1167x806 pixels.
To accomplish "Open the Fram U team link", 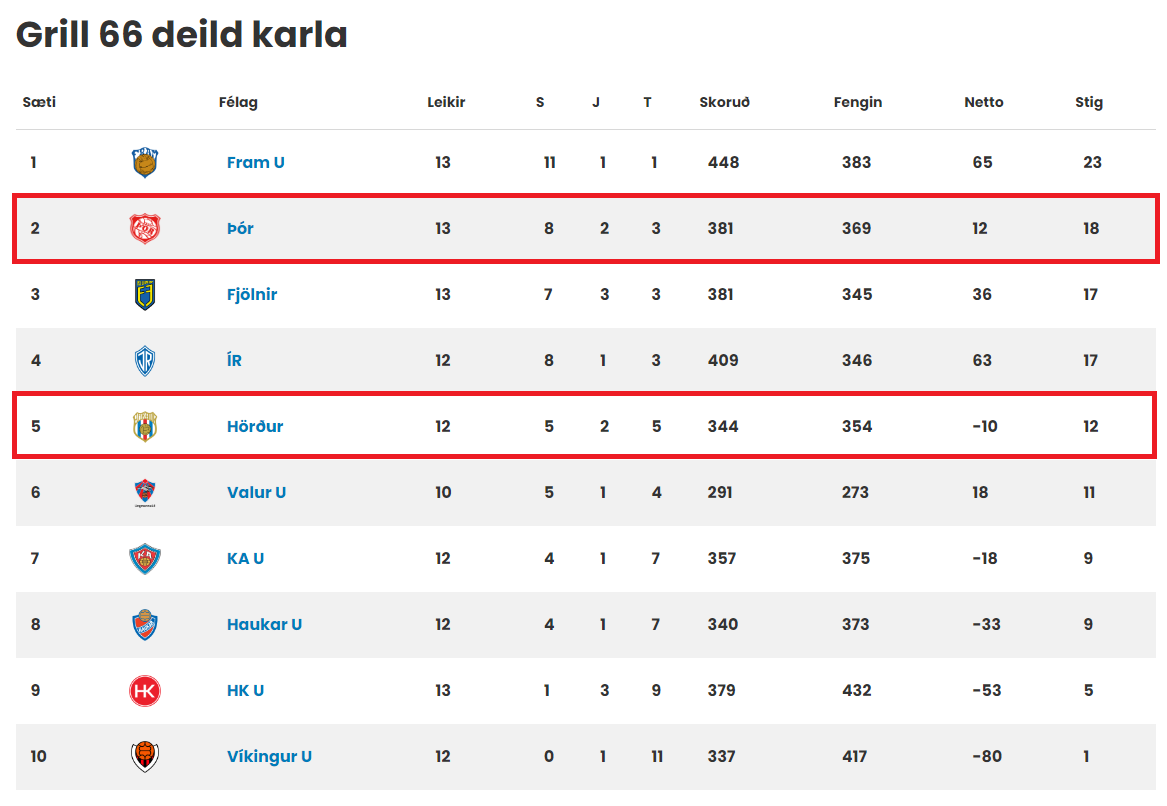I will 255,162.
